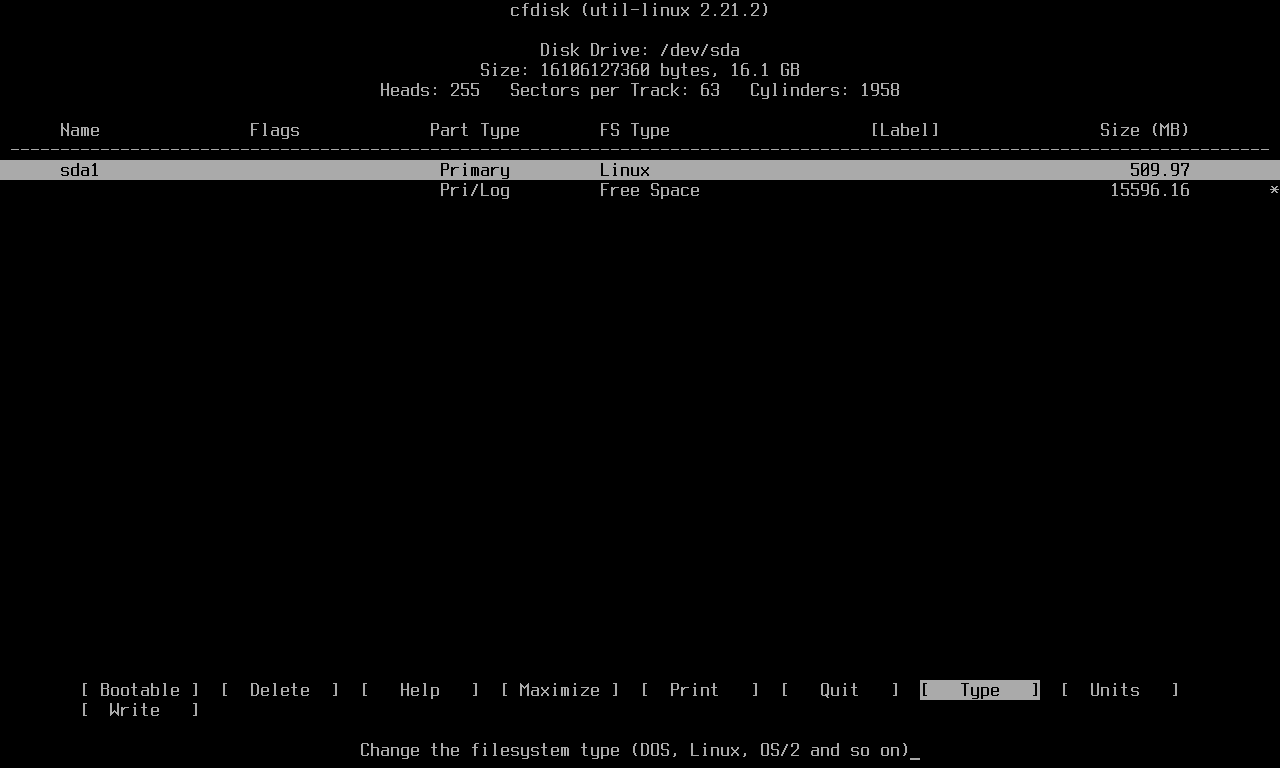Click the Change the filesystem type hint
This screenshot has width=1280, height=768.
pyautogui.click(x=635, y=750)
